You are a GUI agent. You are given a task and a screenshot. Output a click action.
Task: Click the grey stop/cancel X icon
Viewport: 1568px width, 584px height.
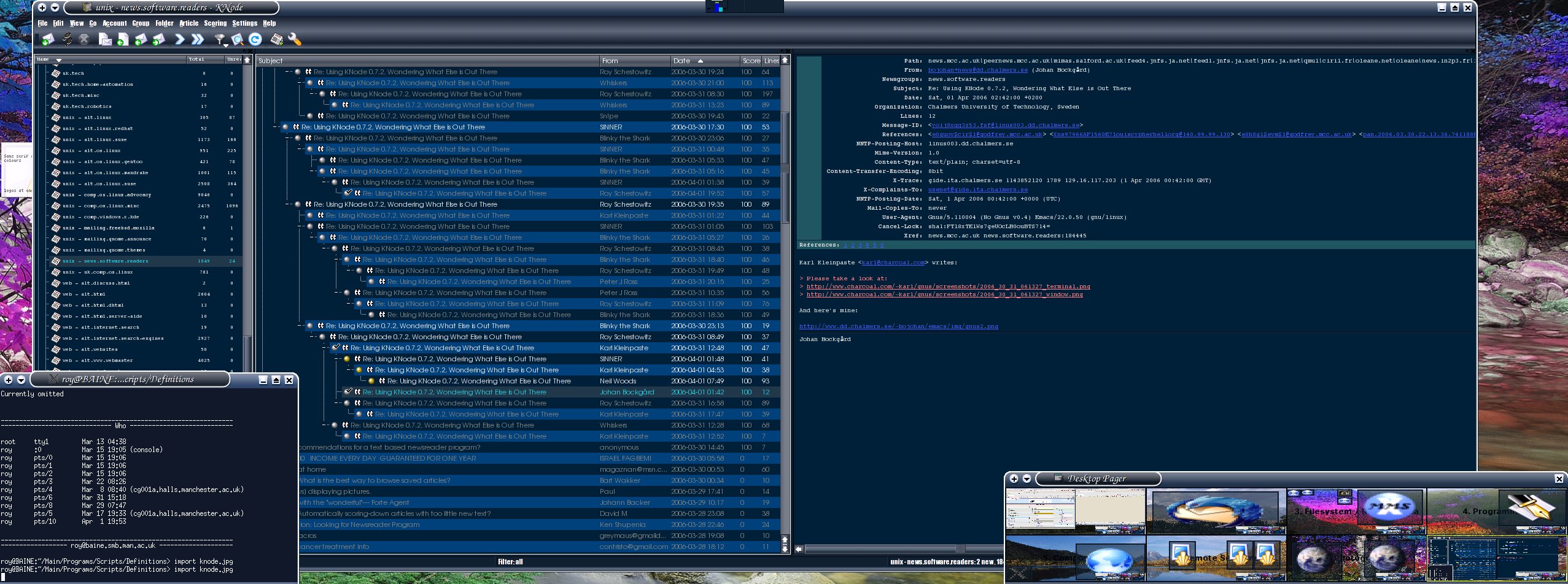84,40
